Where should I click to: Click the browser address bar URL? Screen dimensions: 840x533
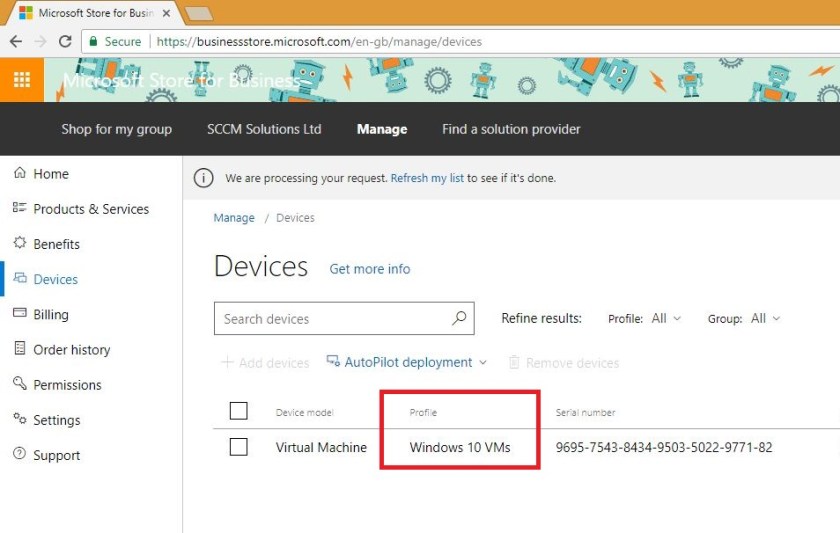click(x=319, y=41)
